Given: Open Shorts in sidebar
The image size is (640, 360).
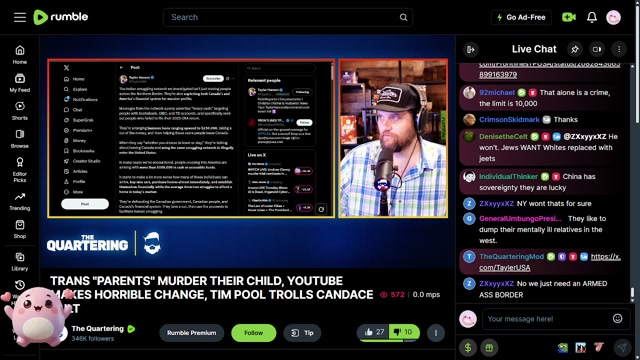Looking at the screenshot, I should click(20, 111).
